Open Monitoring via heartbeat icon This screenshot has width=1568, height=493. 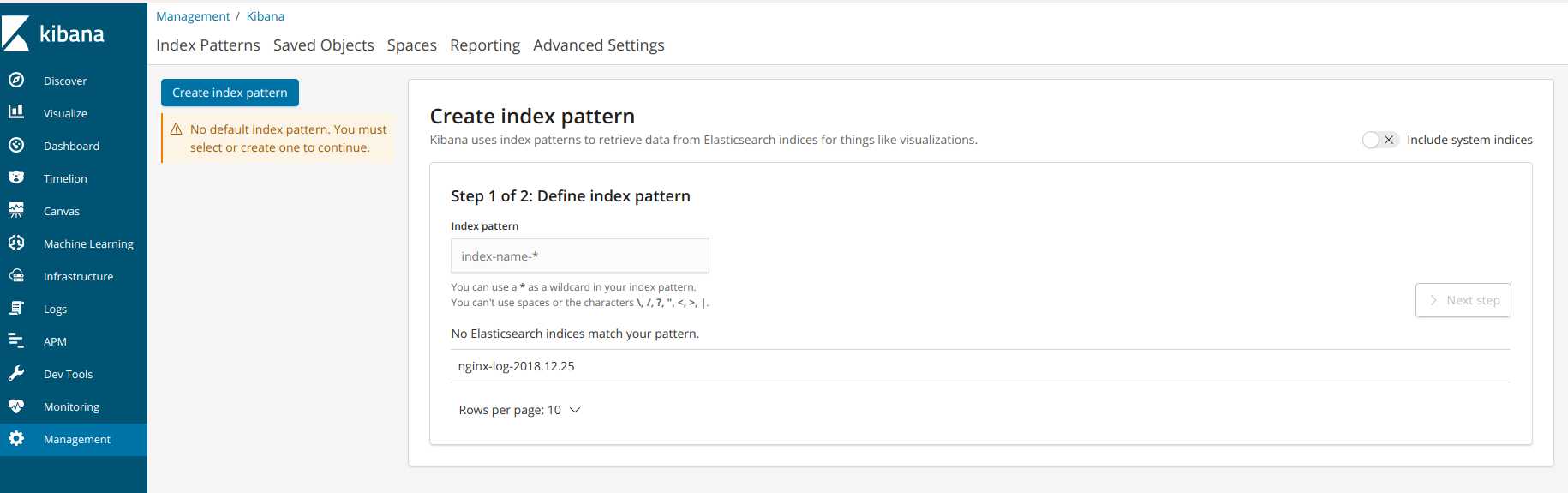pos(15,406)
